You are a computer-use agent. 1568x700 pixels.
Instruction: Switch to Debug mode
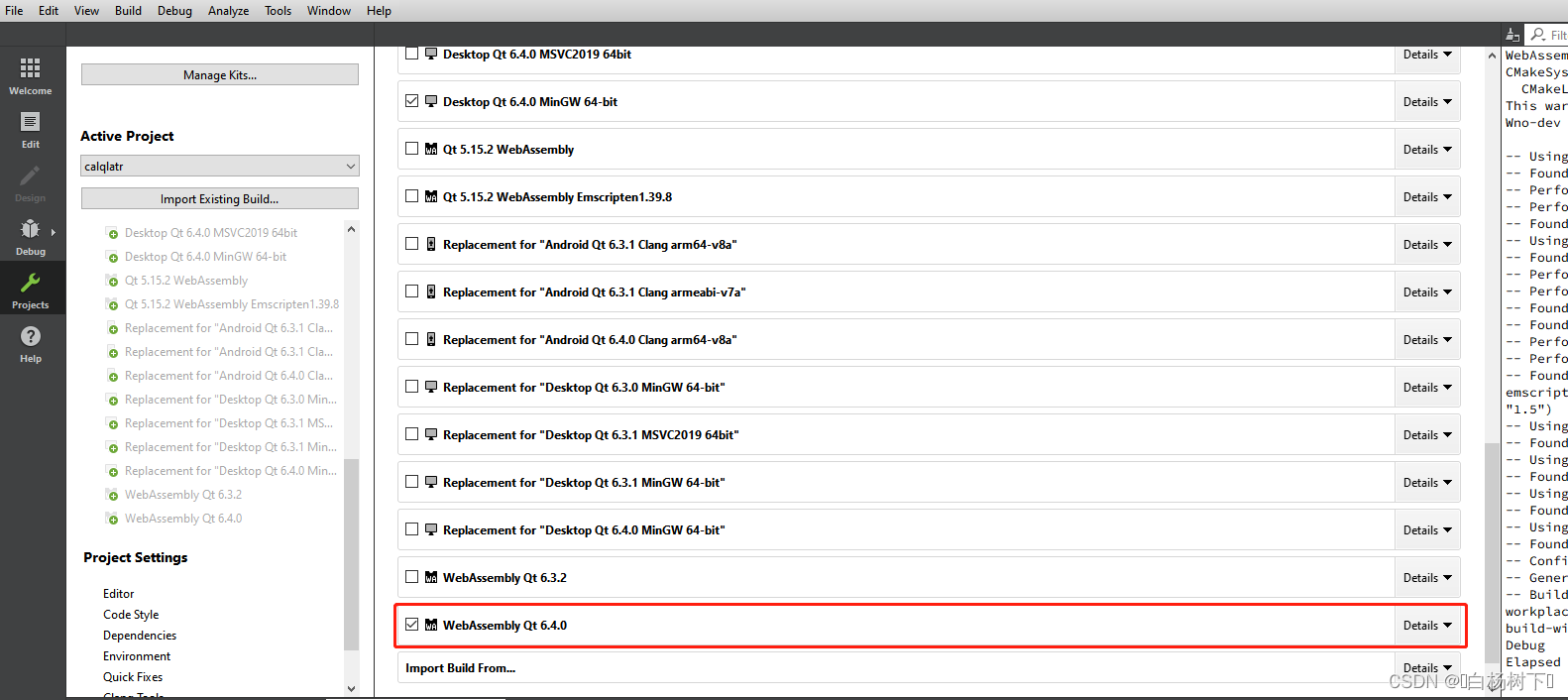coord(31,237)
